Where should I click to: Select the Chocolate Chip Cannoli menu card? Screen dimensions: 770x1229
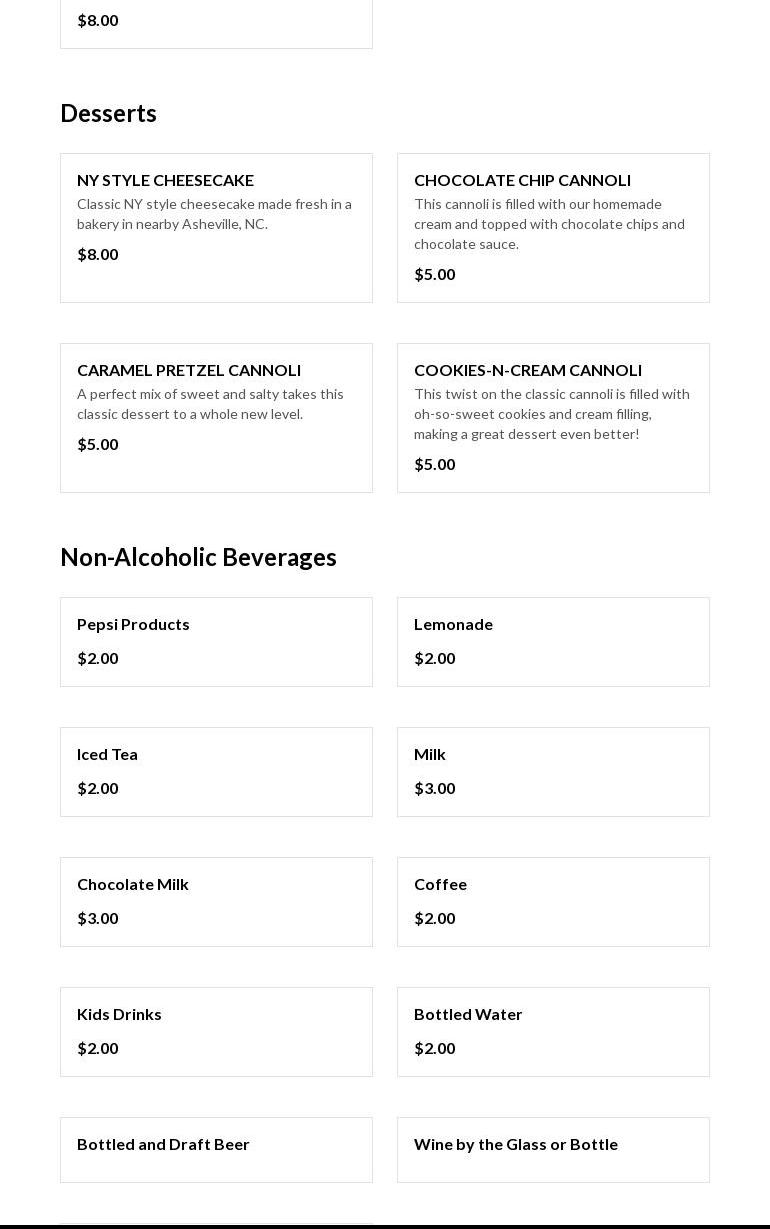(x=553, y=228)
